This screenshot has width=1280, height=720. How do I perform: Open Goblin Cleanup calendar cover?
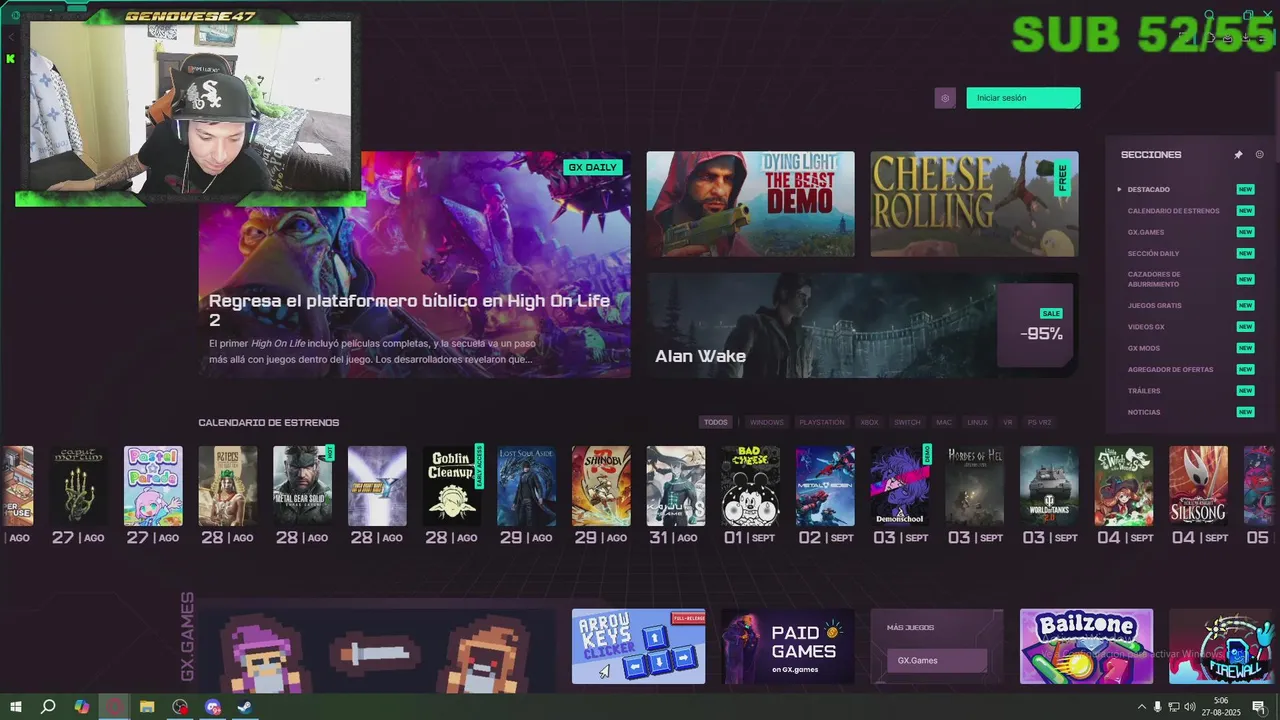coord(452,486)
